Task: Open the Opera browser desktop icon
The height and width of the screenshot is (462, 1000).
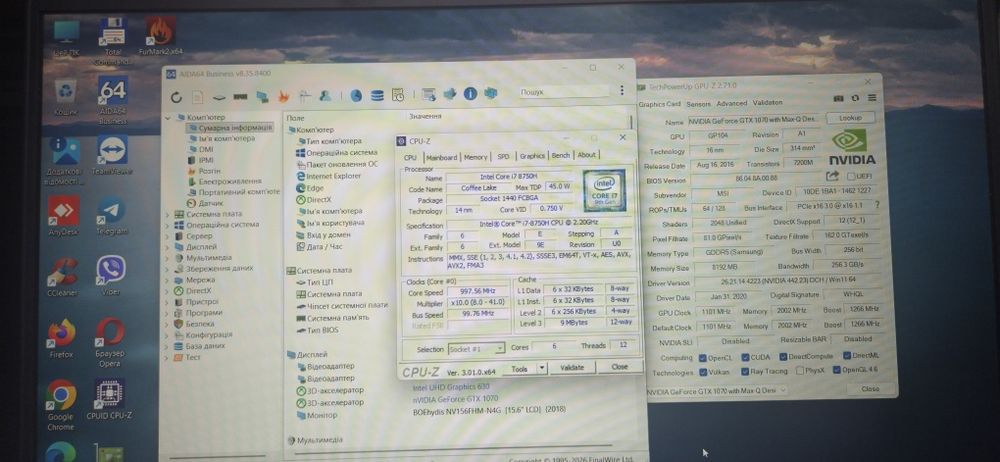Action: click(x=110, y=342)
